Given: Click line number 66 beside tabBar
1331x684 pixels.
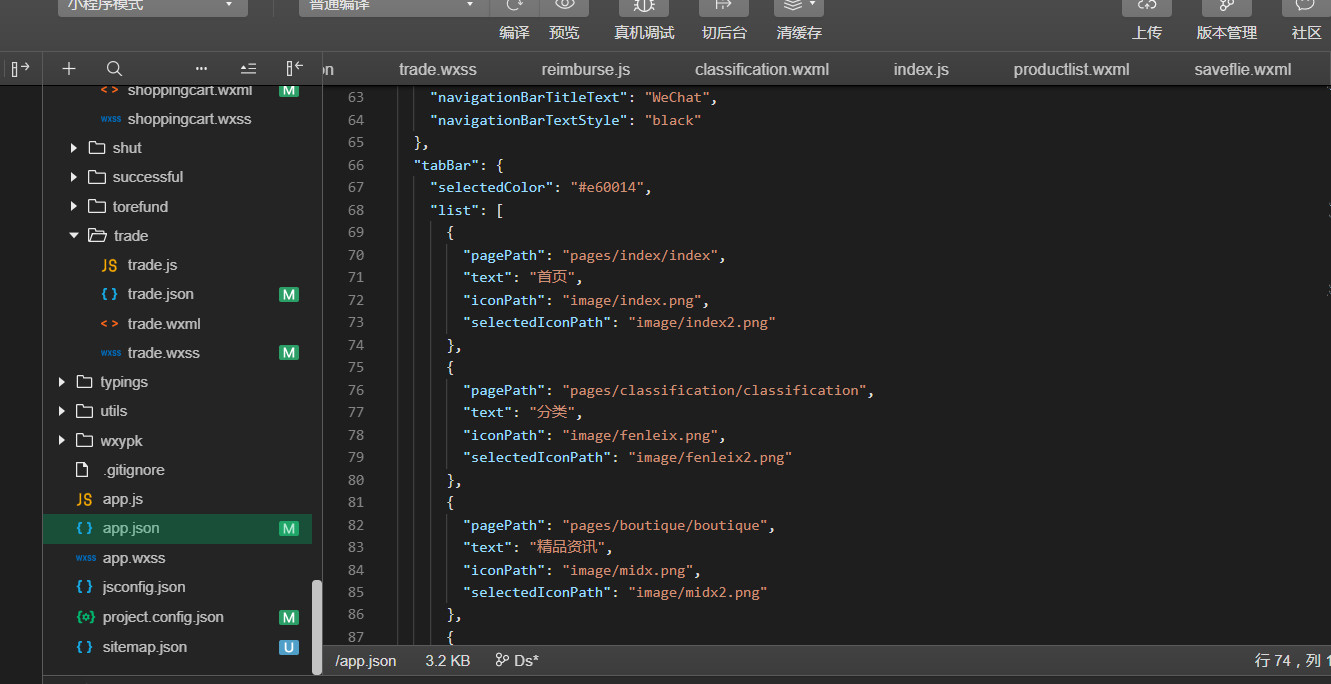Looking at the screenshot, I should [x=355, y=165].
